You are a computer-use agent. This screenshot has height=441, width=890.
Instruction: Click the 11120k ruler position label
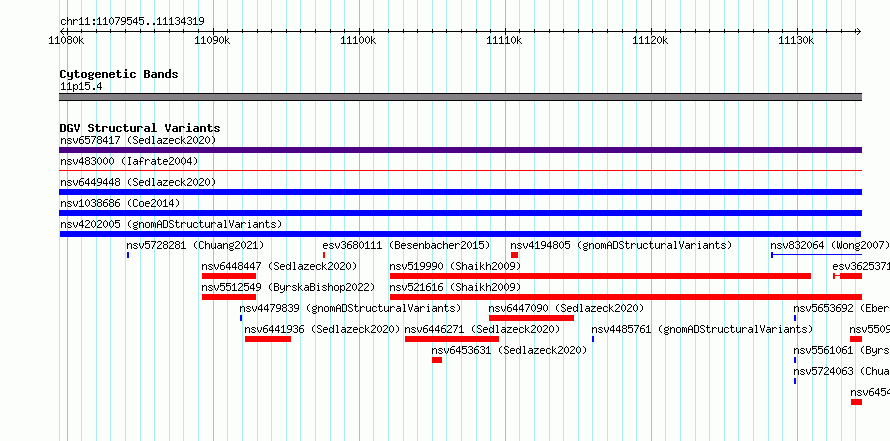pos(650,41)
